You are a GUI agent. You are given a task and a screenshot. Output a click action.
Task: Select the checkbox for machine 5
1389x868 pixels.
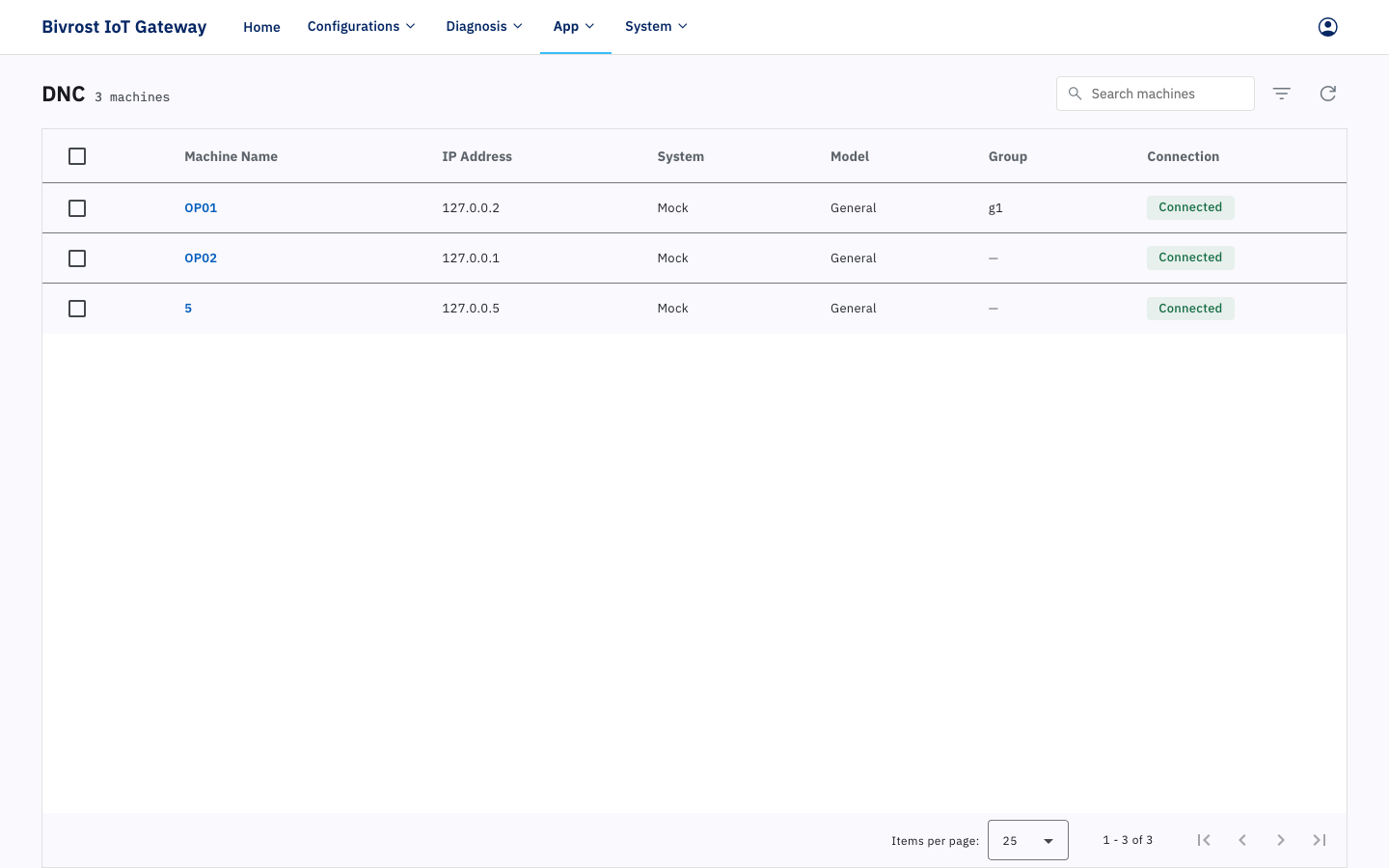coord(77,309)
